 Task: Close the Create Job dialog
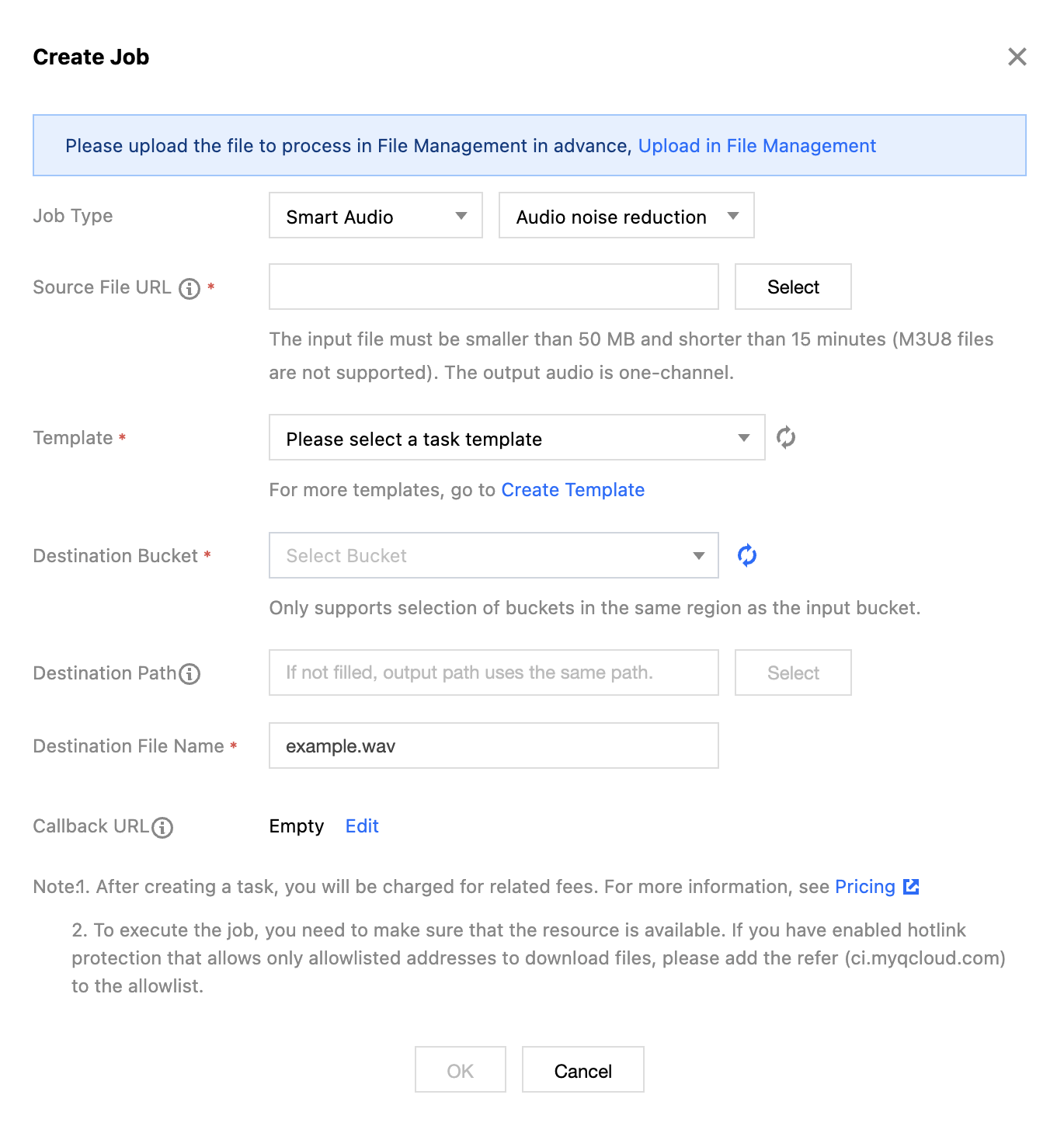click(1017, 57)
